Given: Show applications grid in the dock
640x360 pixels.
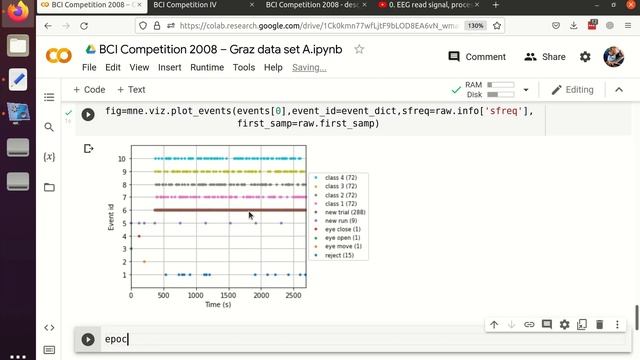Looking at the screenshot, I should click(x=18, y=356).
